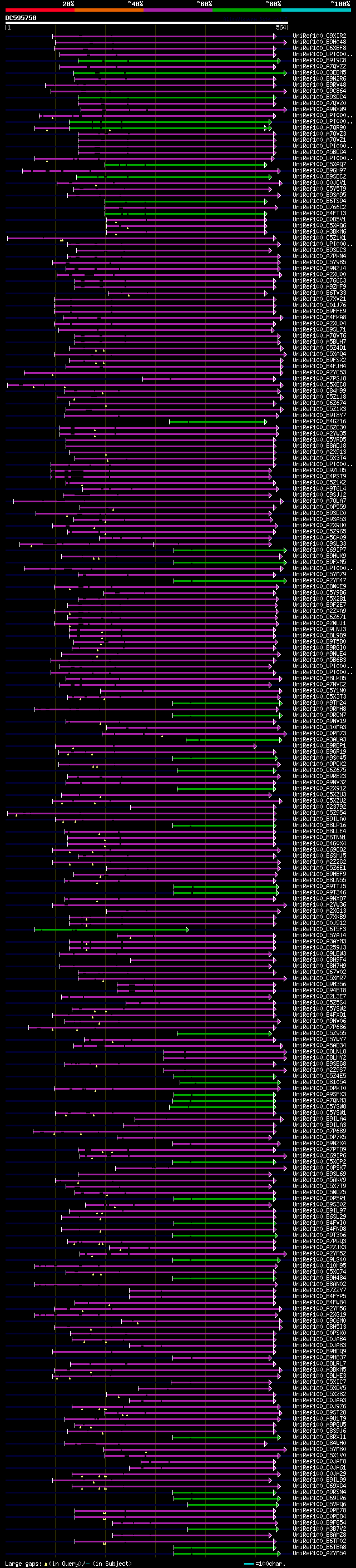Select hit label UniRef100_A3B7V2

(319, 1529)
